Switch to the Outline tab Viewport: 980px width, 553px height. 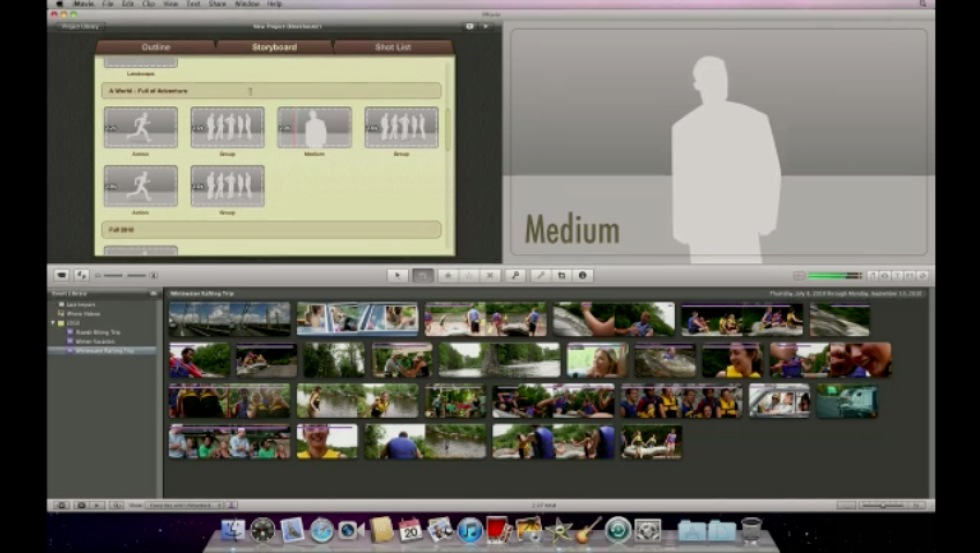(155, 47)
